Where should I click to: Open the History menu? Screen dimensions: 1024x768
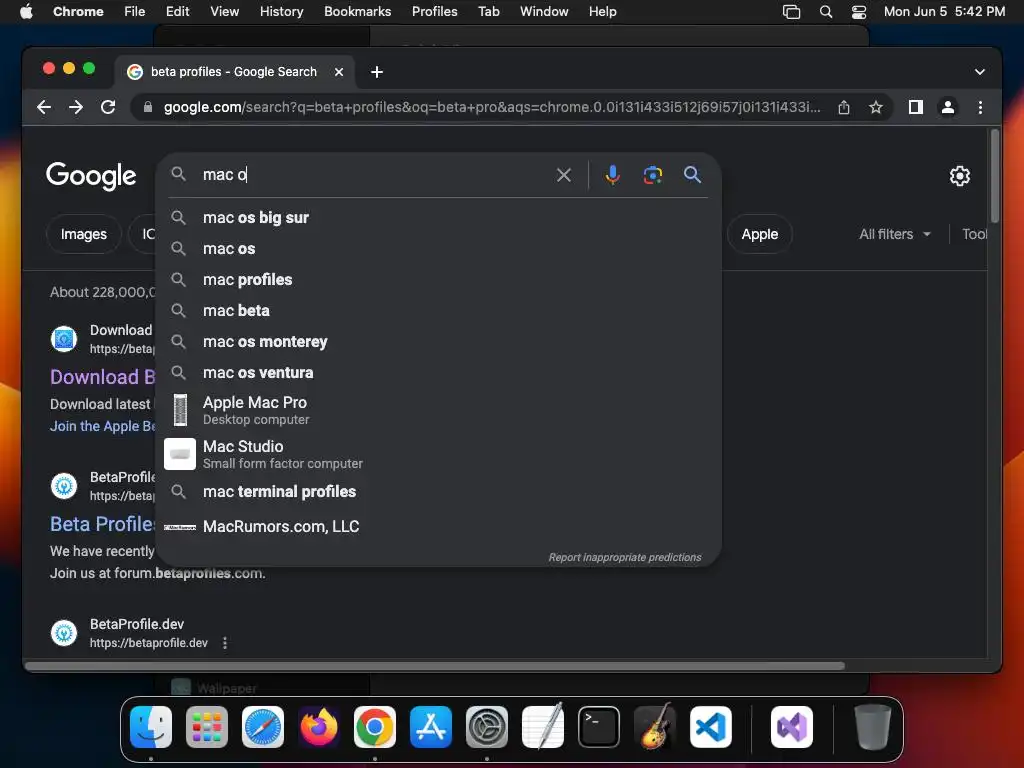tap(281, 12)
